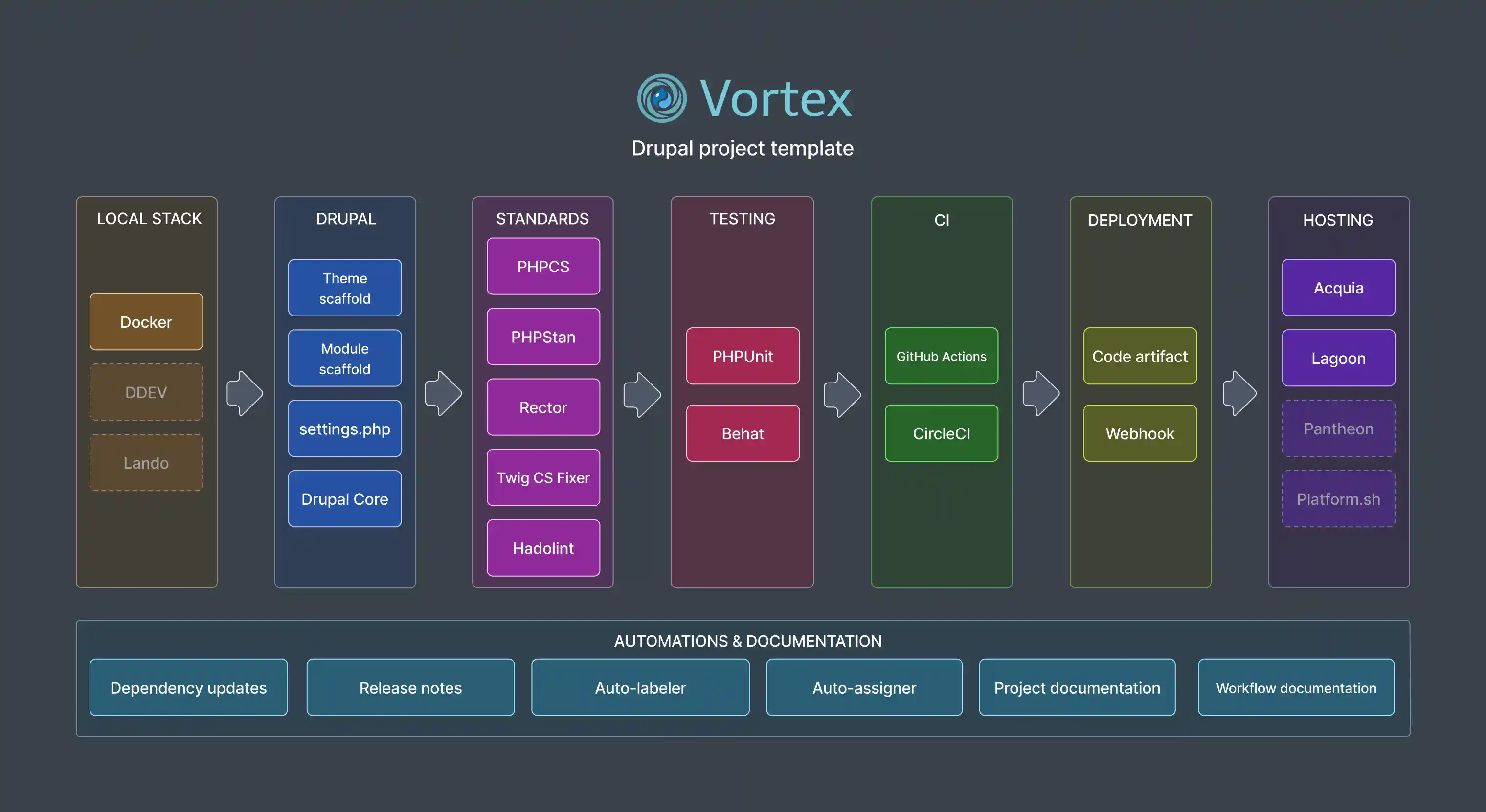1486x812 pixels.
Task: Click the 'Drupal project template' subtitle
Action: 743,148
